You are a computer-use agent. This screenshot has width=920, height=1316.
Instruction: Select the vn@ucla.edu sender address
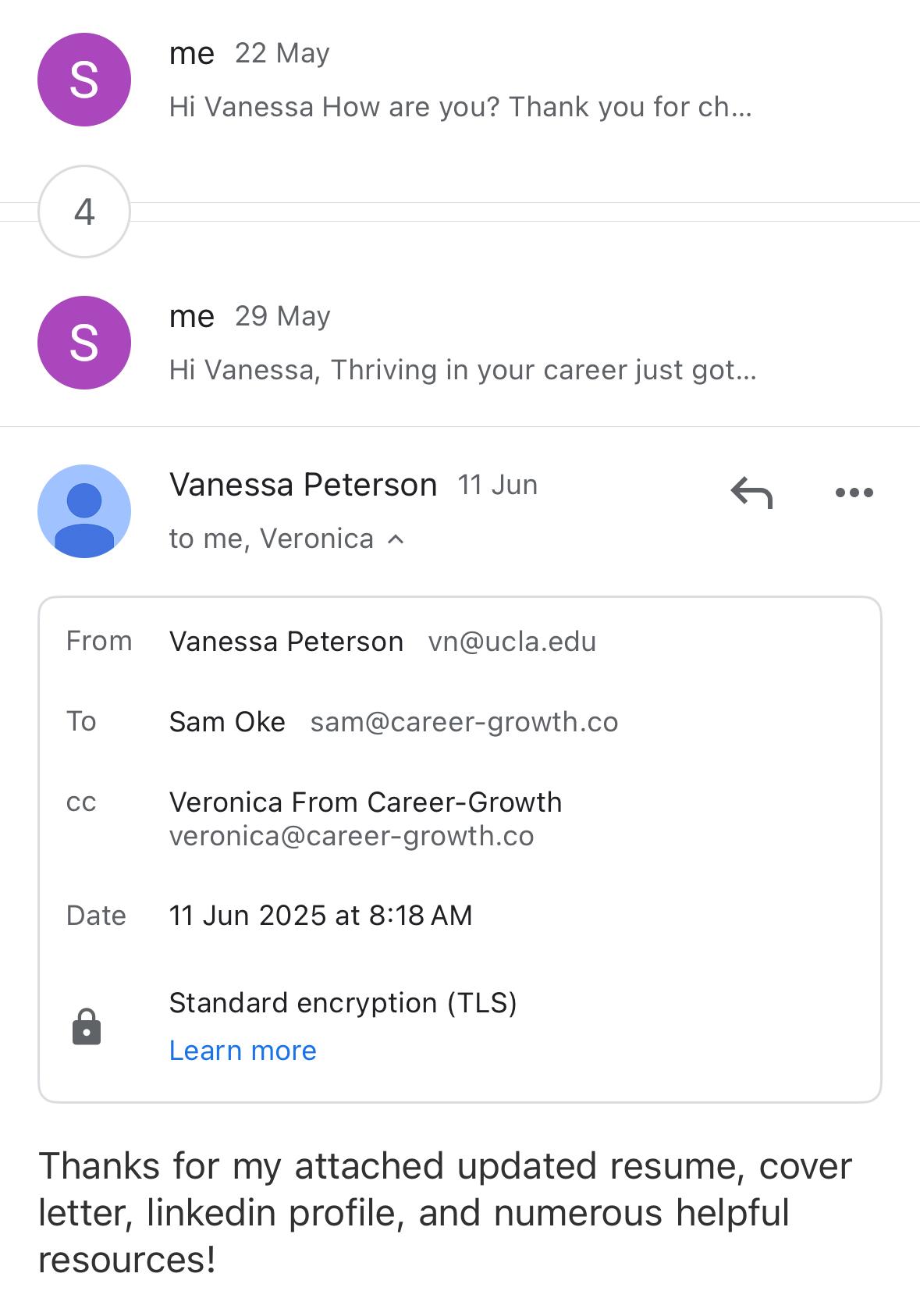512,642
